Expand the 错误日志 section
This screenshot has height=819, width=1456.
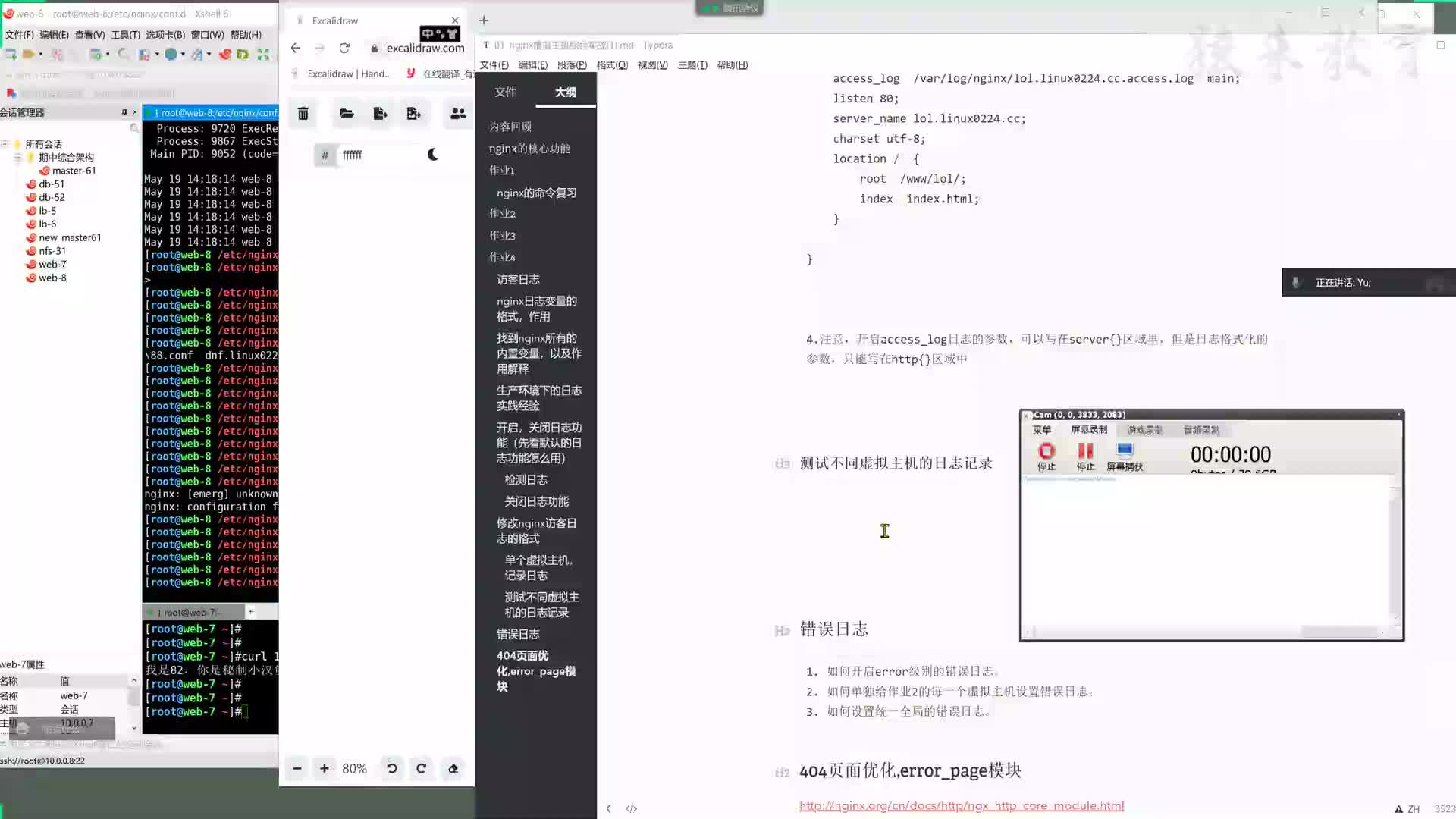pos(517,633)
